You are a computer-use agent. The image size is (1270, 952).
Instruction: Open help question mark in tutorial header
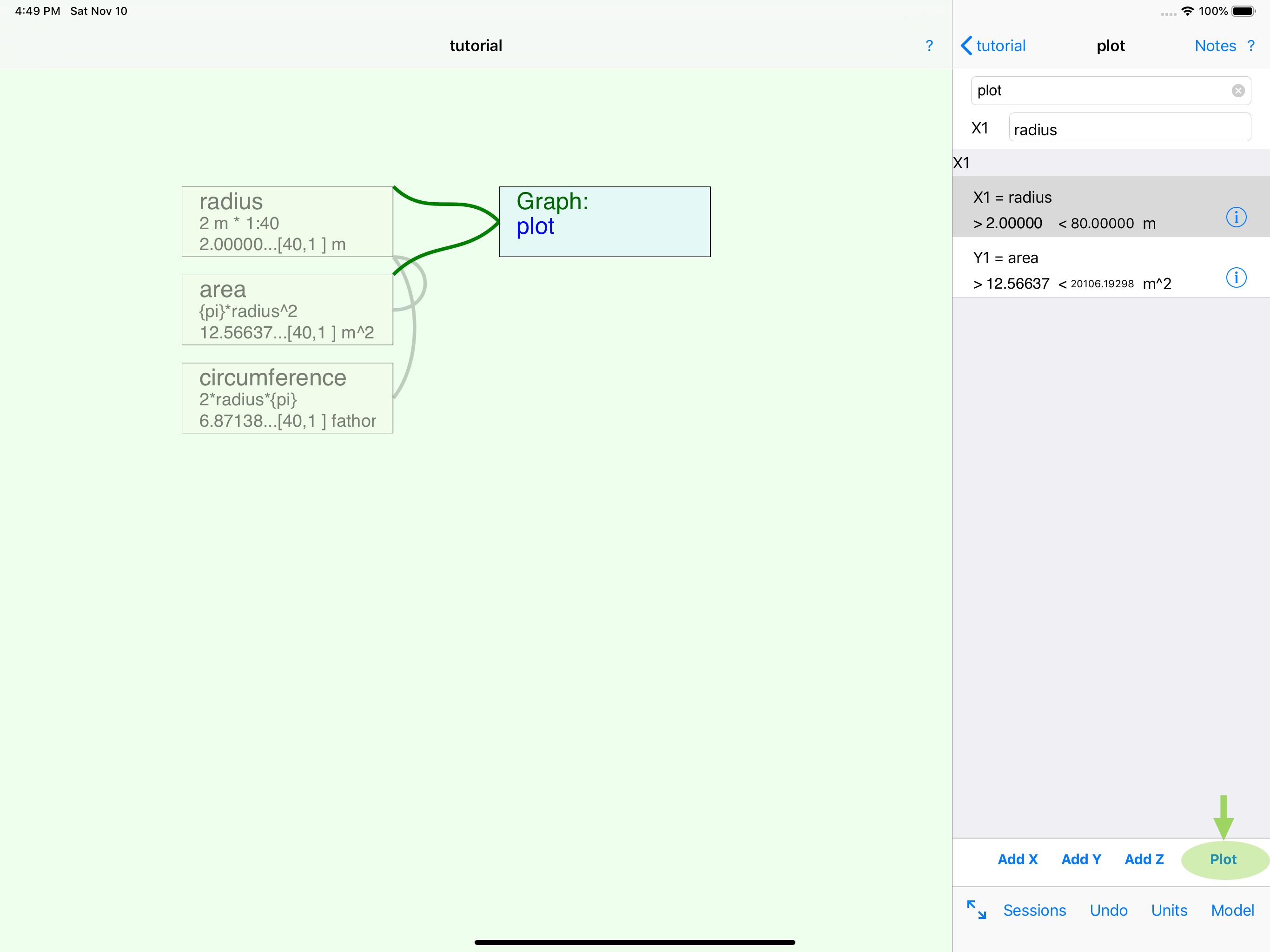click(x=929, y=46)
